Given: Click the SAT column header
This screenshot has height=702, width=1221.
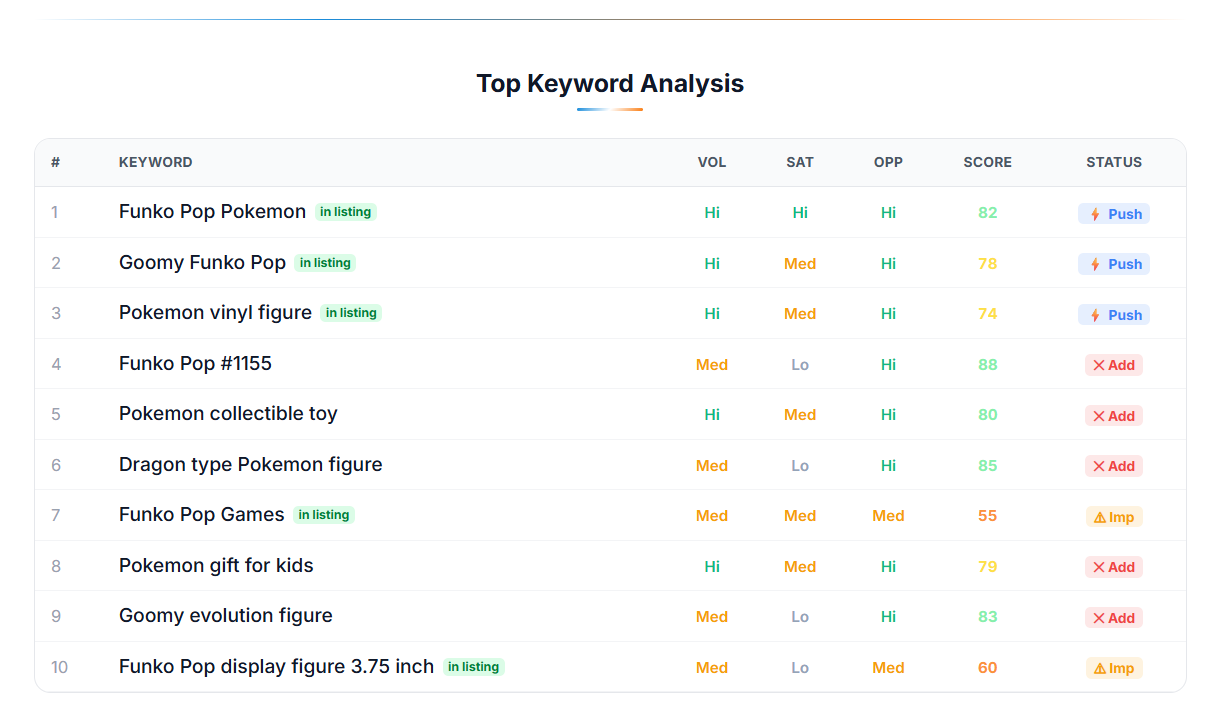Looking at the screenshot, I should click(800, 162).
